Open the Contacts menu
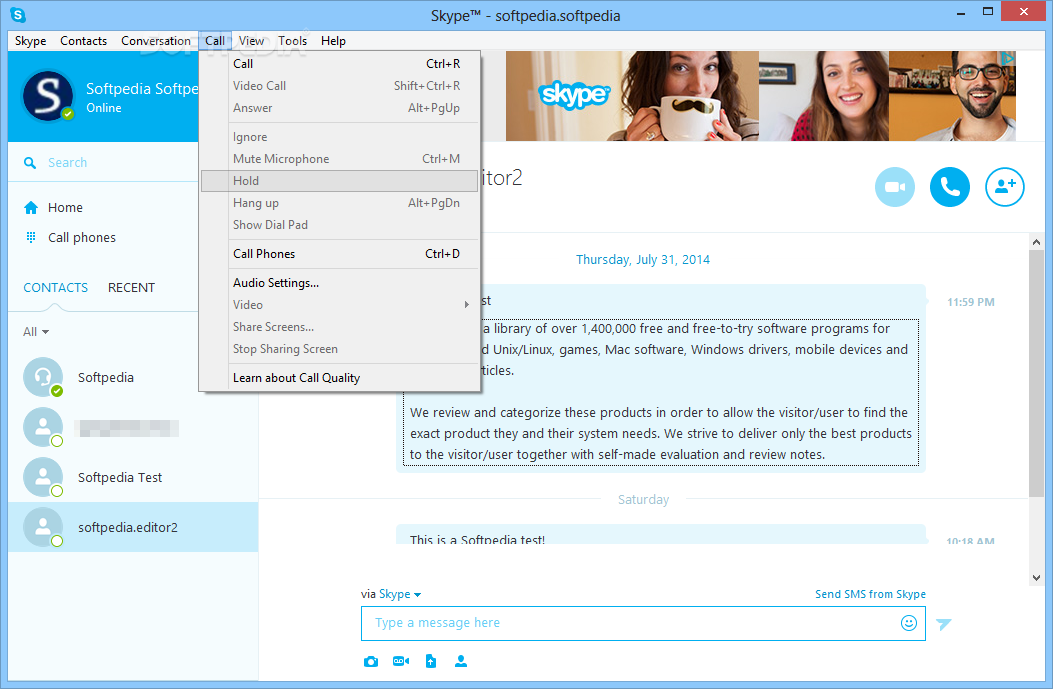 83,41
